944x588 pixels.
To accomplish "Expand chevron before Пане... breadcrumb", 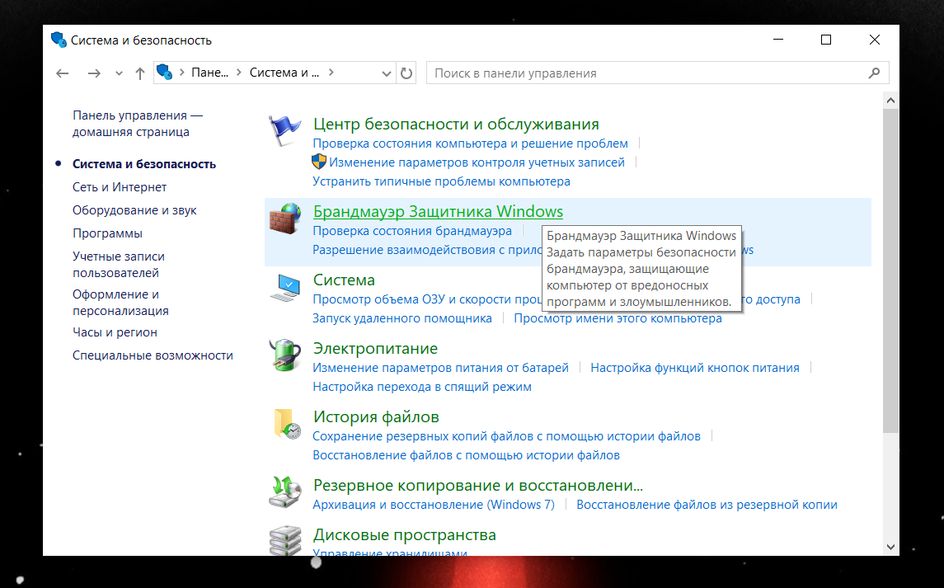I will click(x=182, y=72).
